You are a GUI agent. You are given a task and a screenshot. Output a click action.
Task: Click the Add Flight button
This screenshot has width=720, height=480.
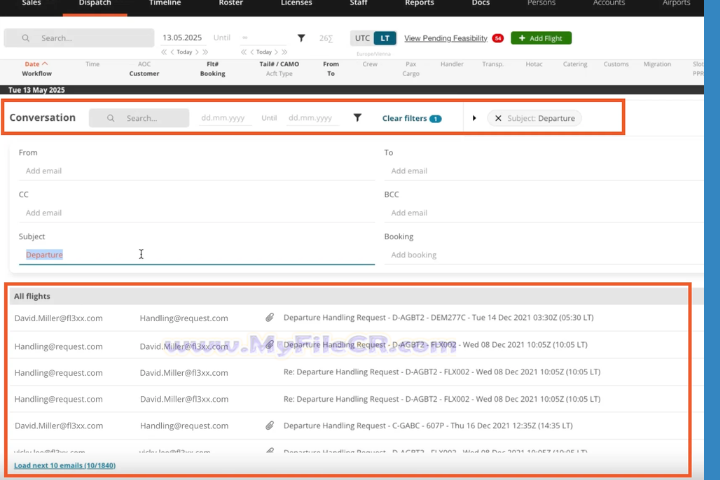pyautogui.click(x=541, y=38)
